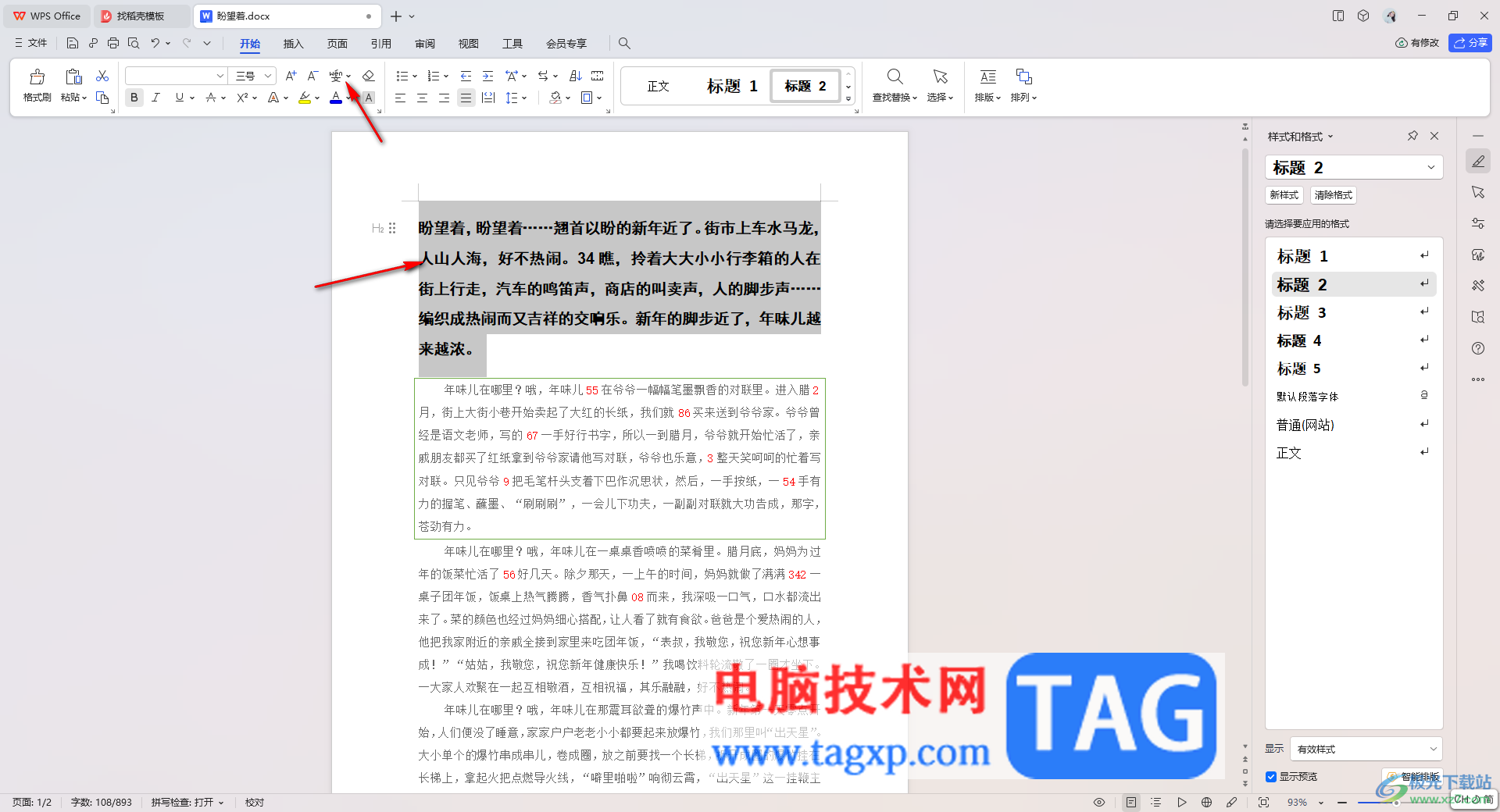Open the 文件 menu
This screenshot has width=1500, height=812.
pos(31,43)
